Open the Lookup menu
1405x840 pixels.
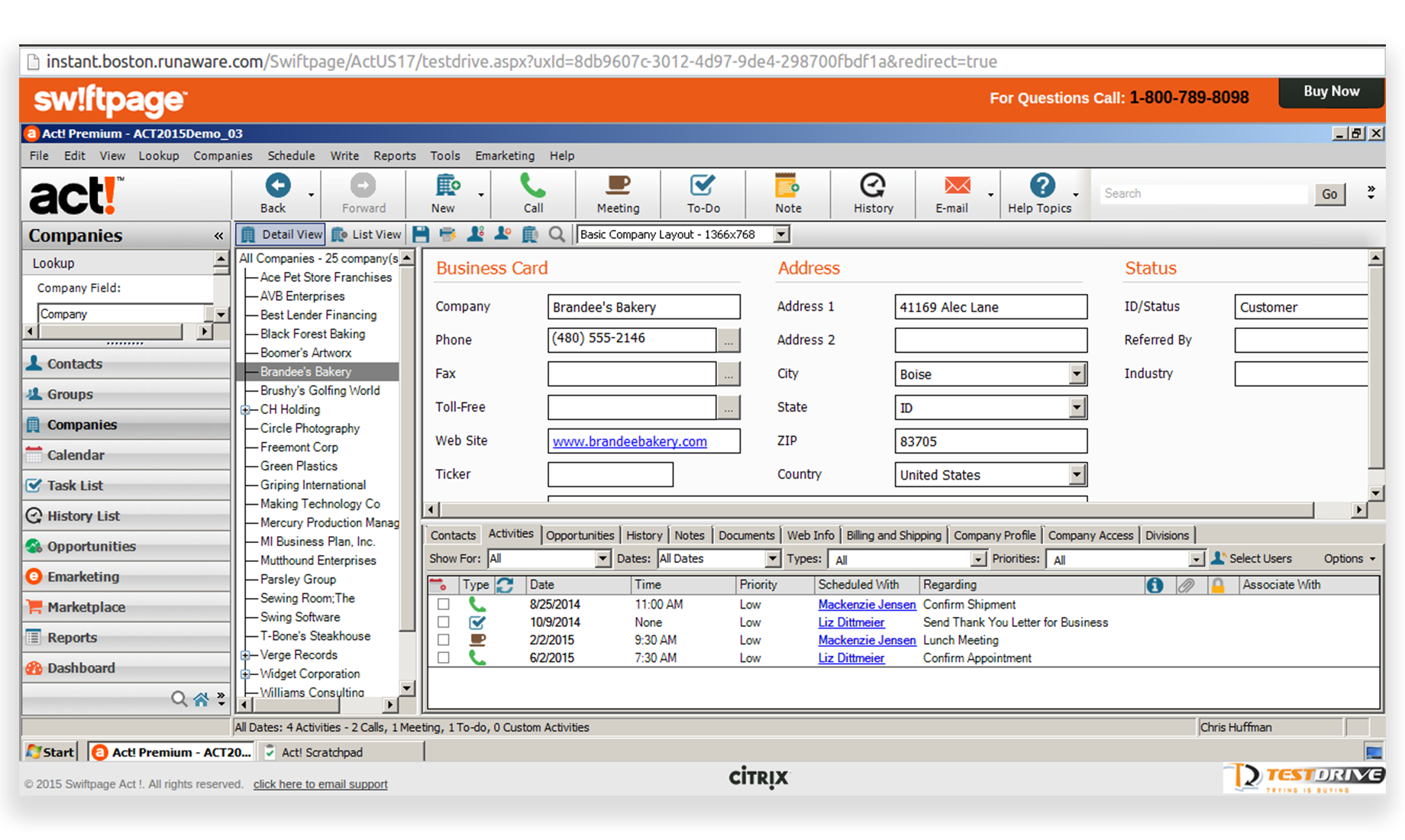pyautogui.click(x=159, y=156)
